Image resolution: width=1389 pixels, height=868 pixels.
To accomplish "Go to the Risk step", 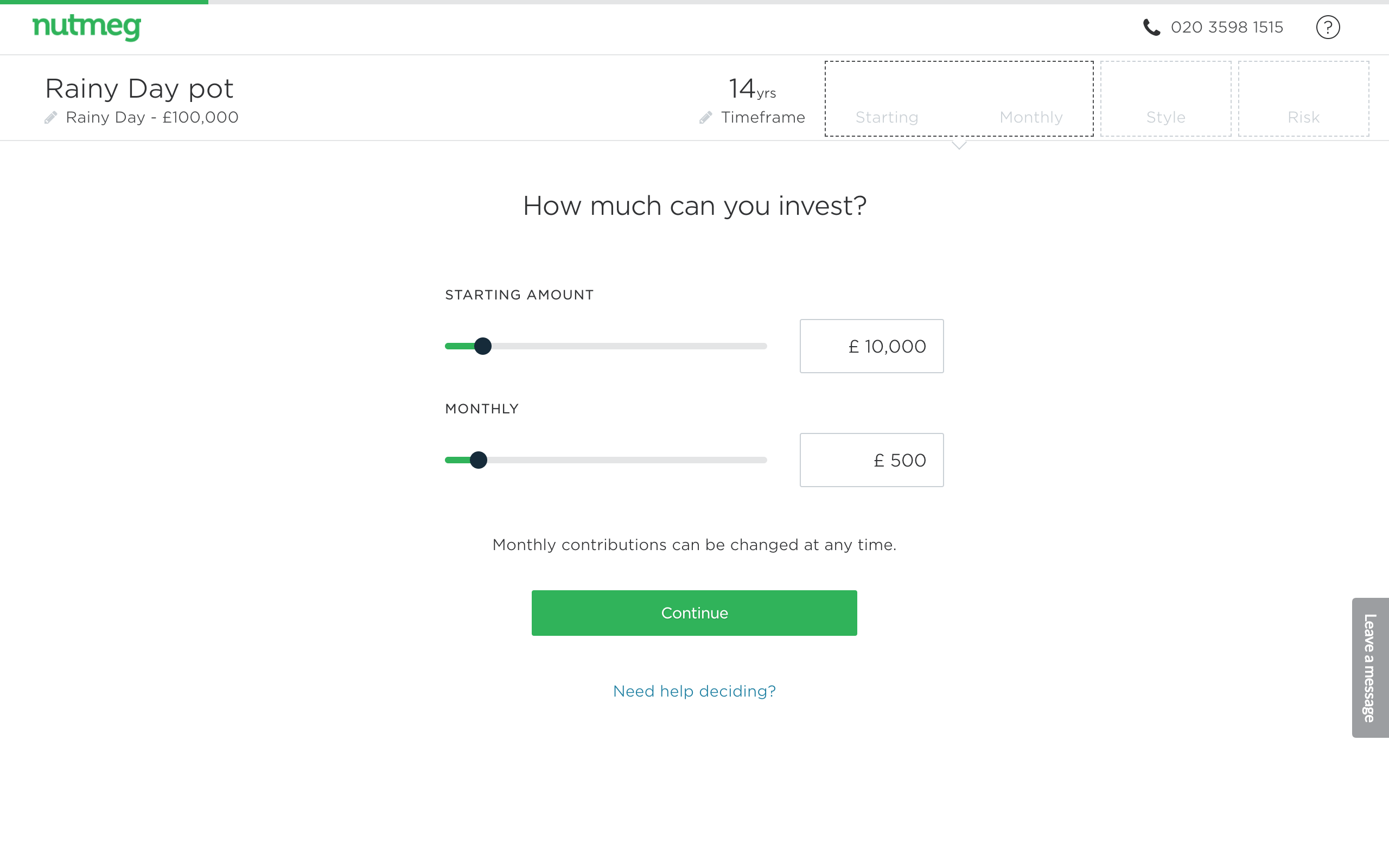I will point(1303,117).
